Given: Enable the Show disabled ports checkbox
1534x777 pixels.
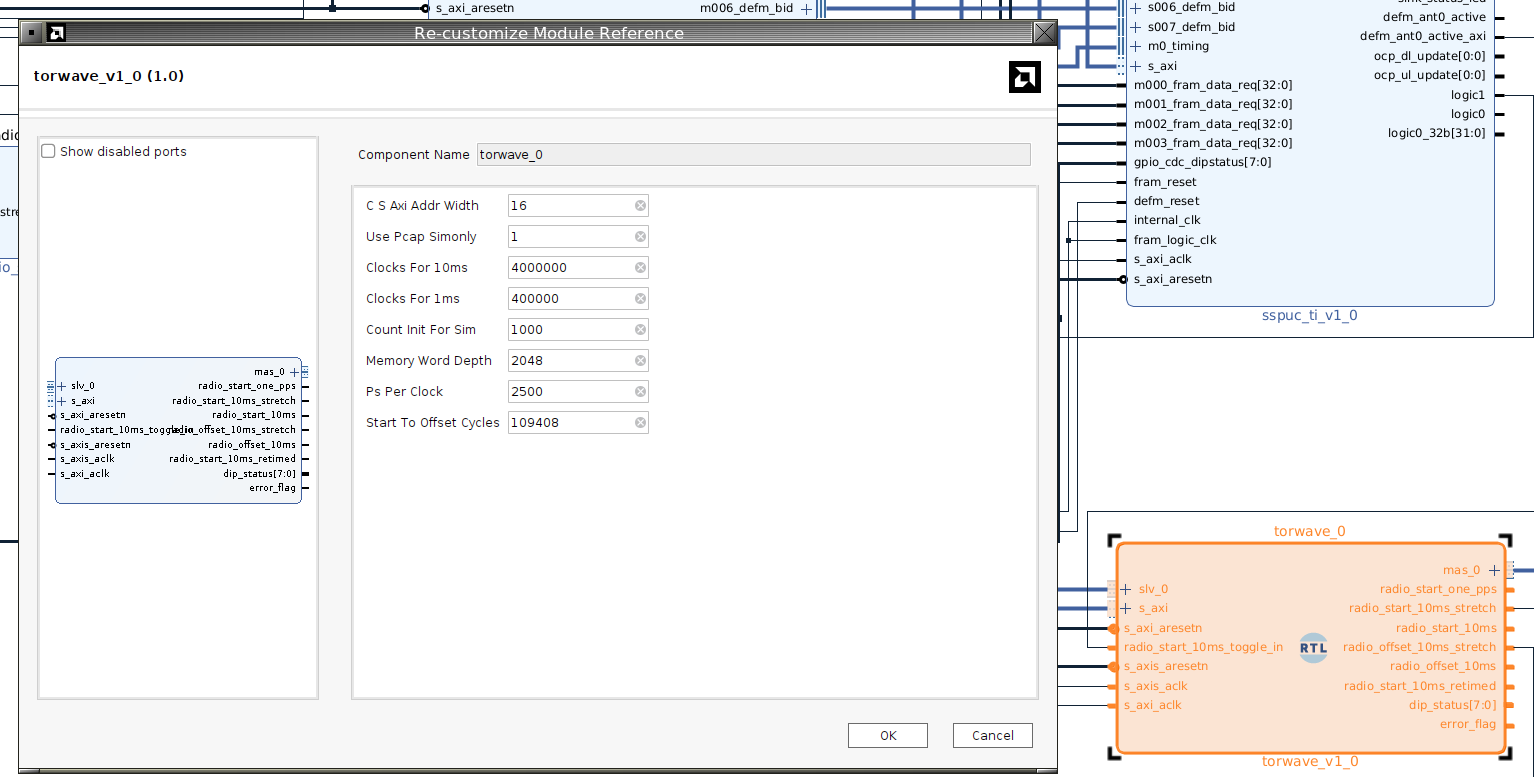Looking at the screenshot, I should 48,151.
